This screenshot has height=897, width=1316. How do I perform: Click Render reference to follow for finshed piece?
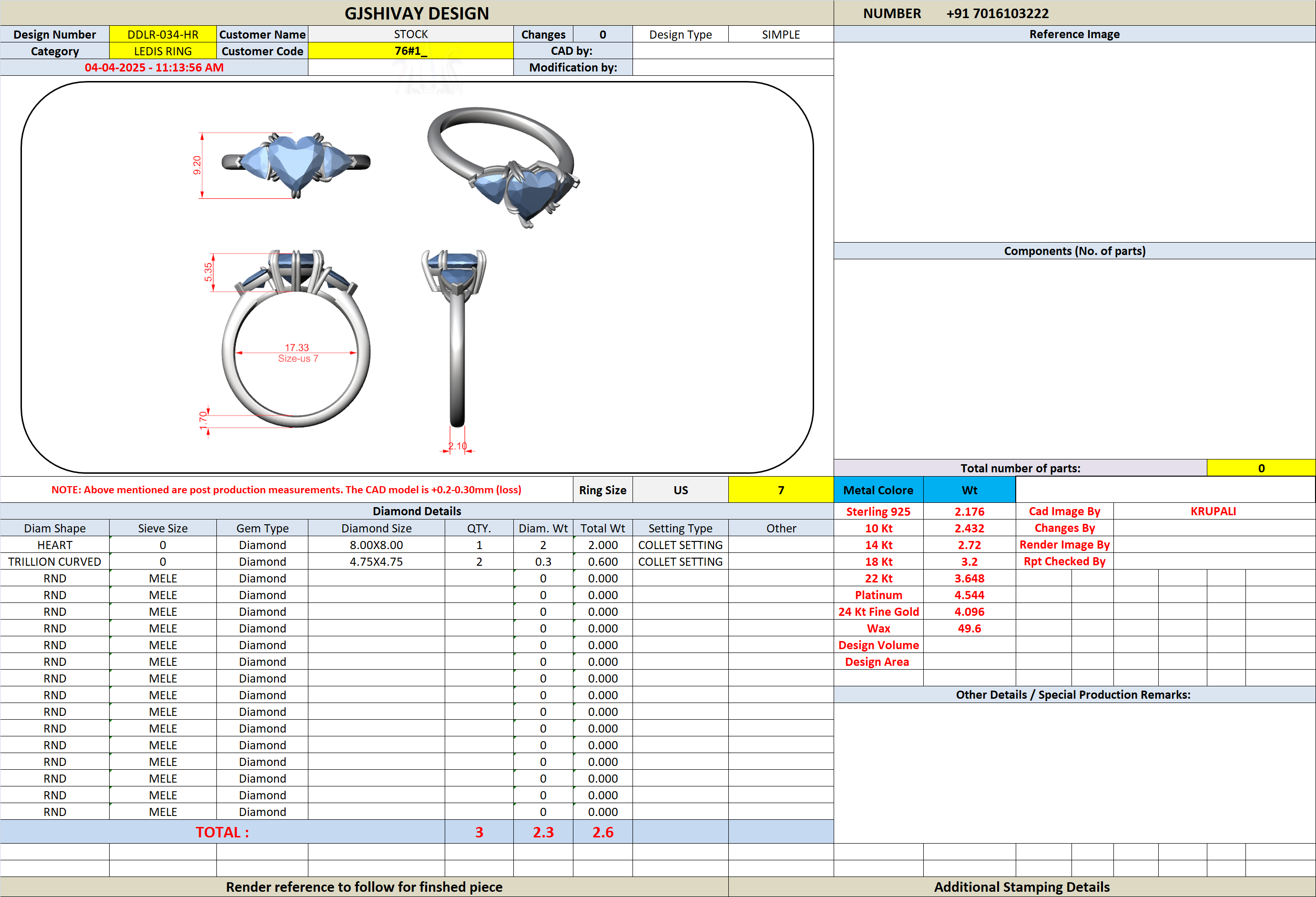364,887
